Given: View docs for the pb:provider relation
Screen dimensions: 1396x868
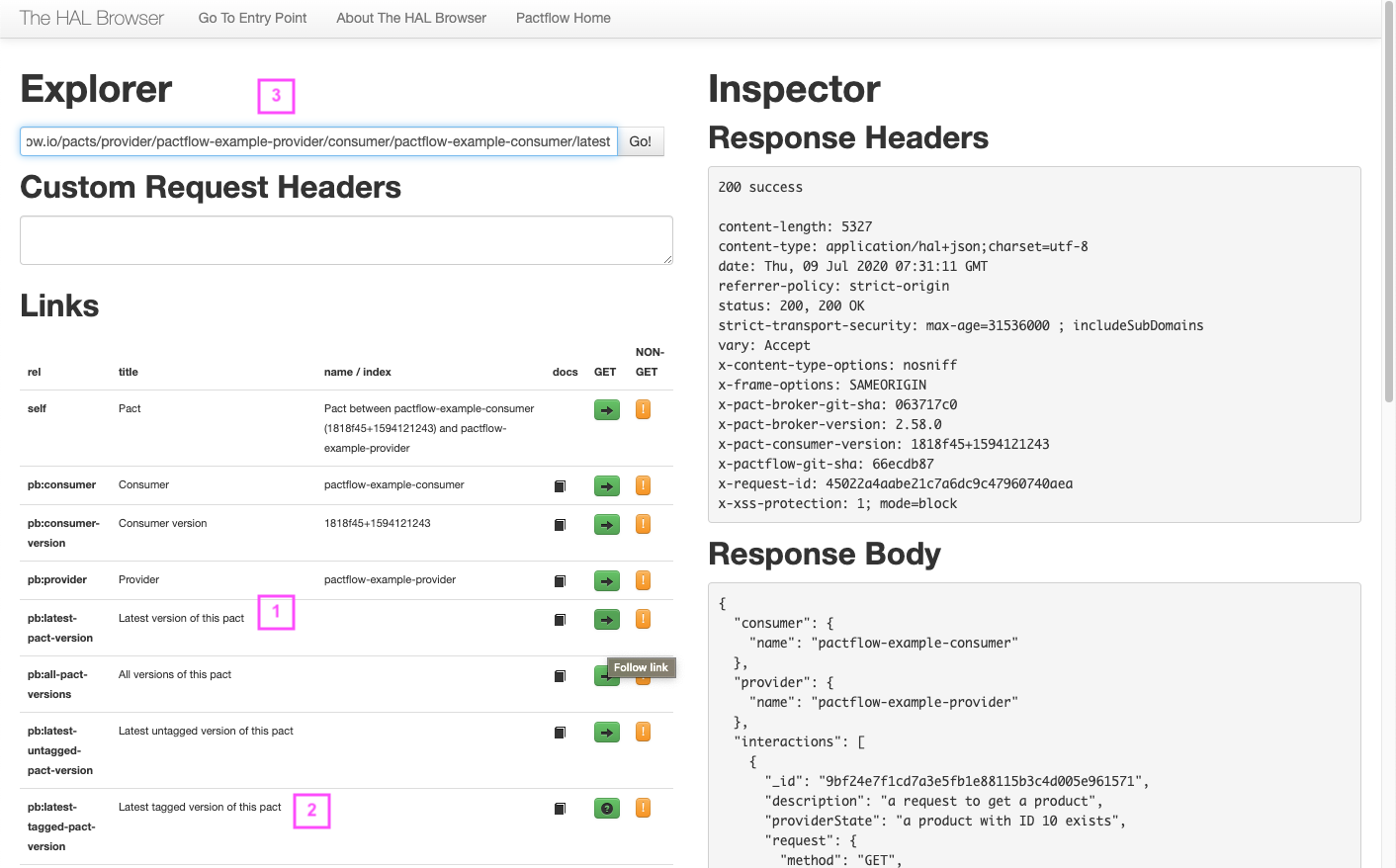Looking at the screenshot, I should point(561,580).
